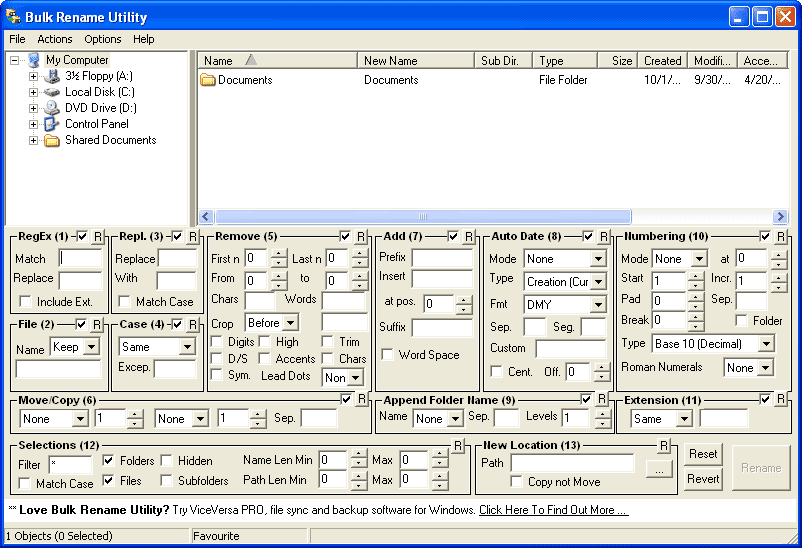Open the File Name Keep dropdown

point(92,347)
